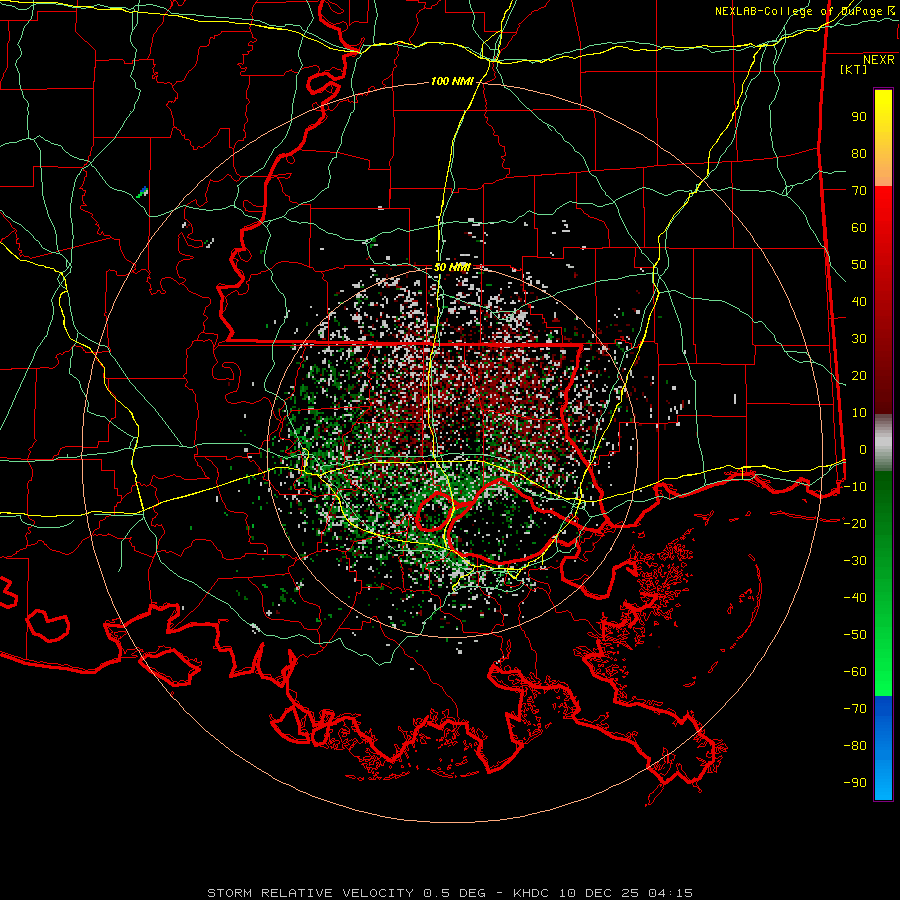
Task: Click the gray zero-velocity segment of color bar
Action: point(883,442)
